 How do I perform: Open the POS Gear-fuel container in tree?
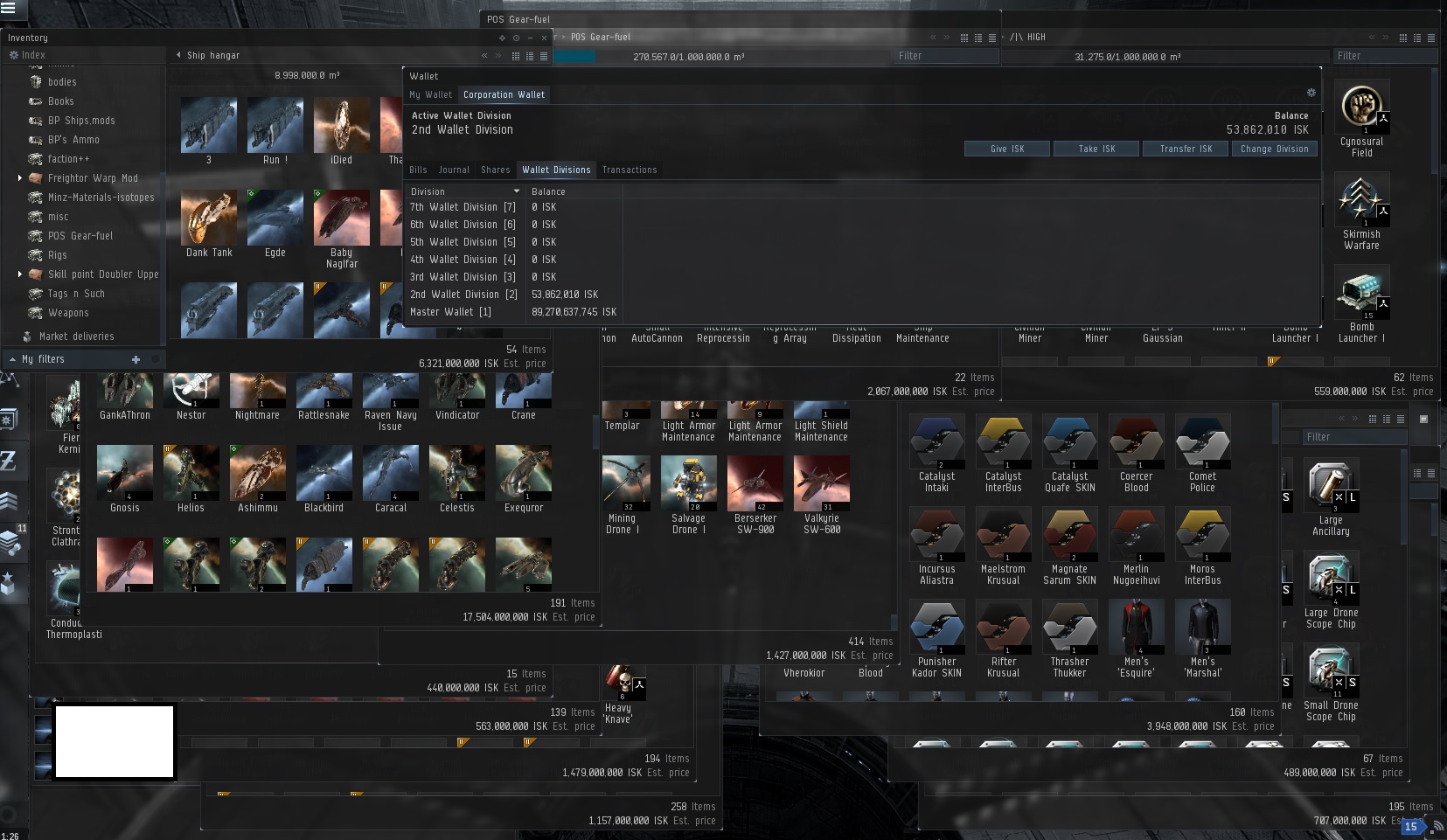80,236
